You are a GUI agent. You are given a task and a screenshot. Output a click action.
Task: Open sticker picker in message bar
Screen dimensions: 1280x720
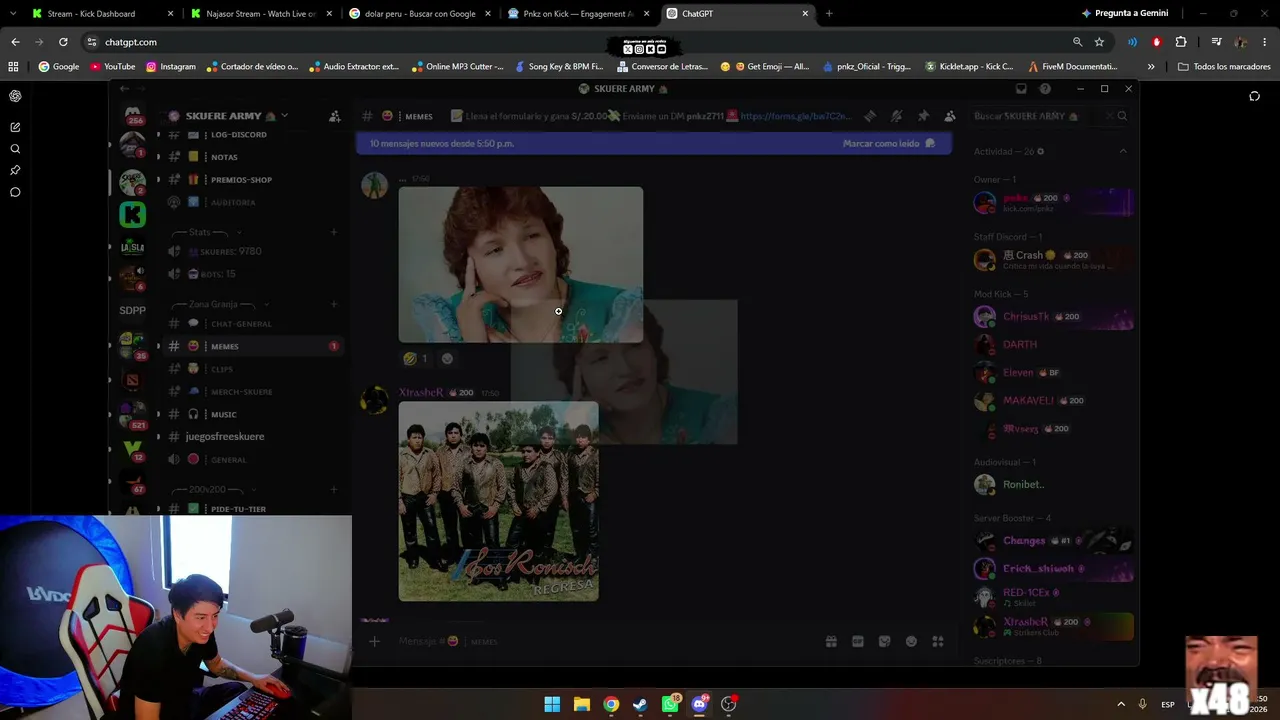pos(884,641)
